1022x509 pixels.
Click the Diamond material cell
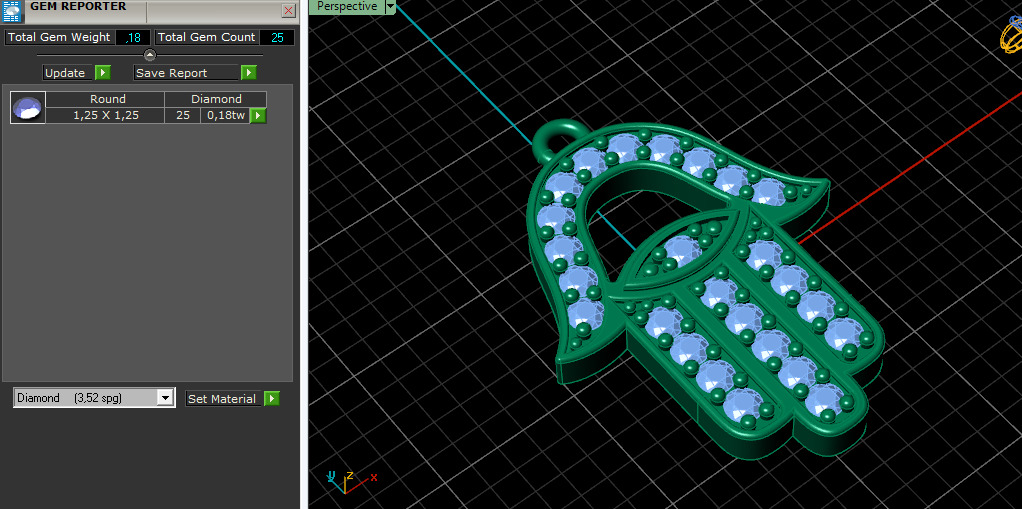pos(216,99)
